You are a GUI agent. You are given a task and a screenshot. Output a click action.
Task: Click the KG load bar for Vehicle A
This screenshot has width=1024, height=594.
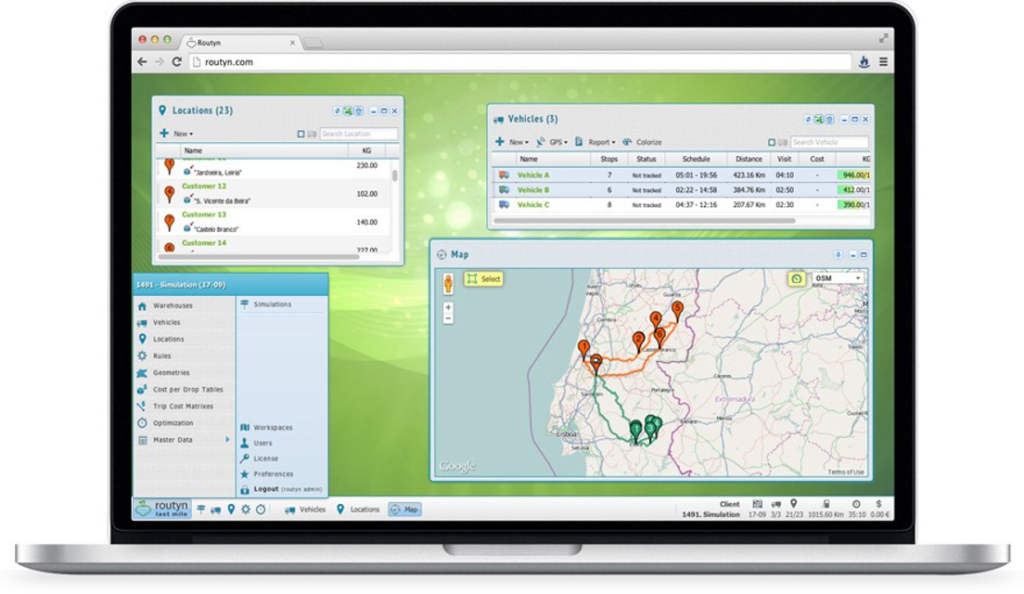tap(854, 175)
